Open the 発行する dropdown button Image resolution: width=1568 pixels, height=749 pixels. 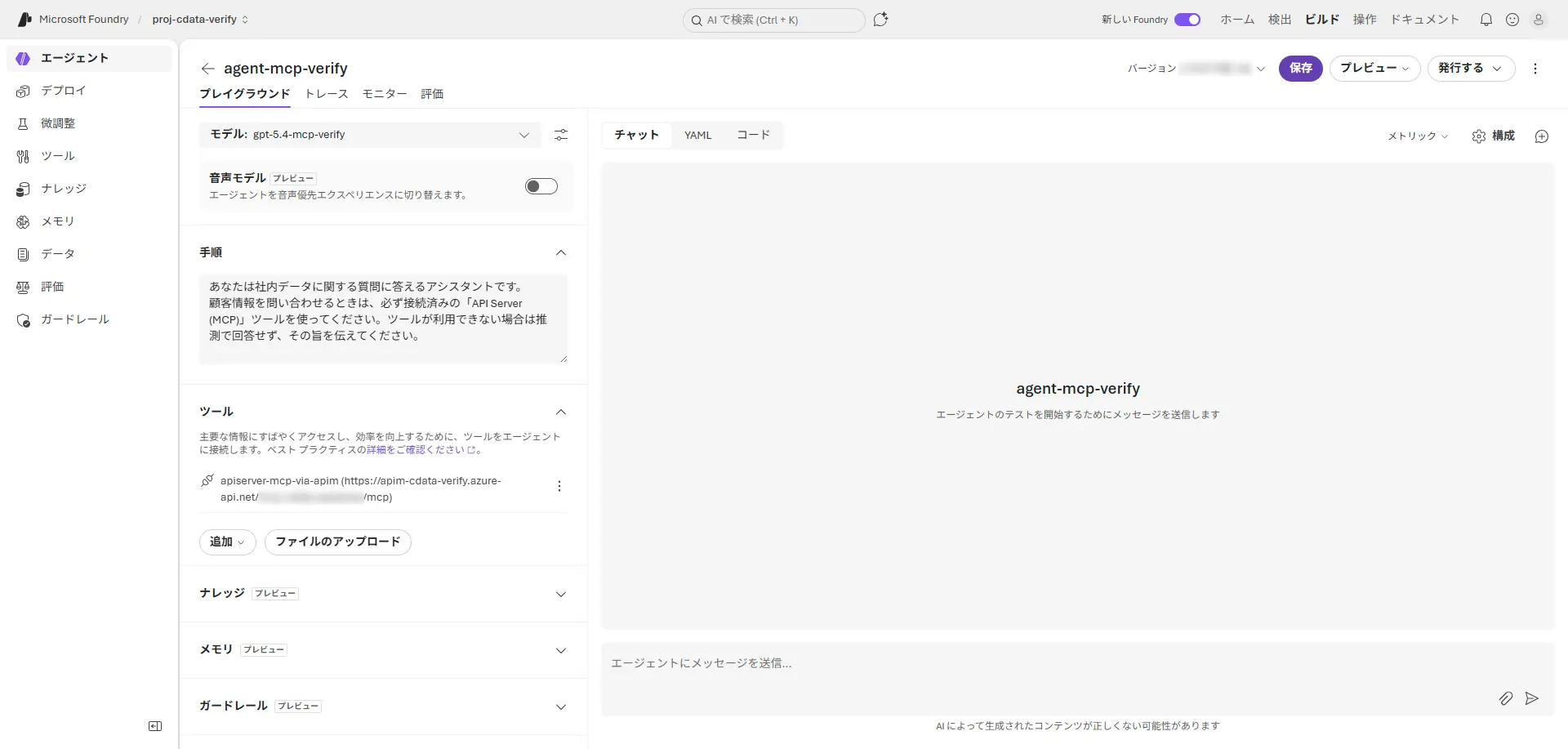click(1471, 69)
